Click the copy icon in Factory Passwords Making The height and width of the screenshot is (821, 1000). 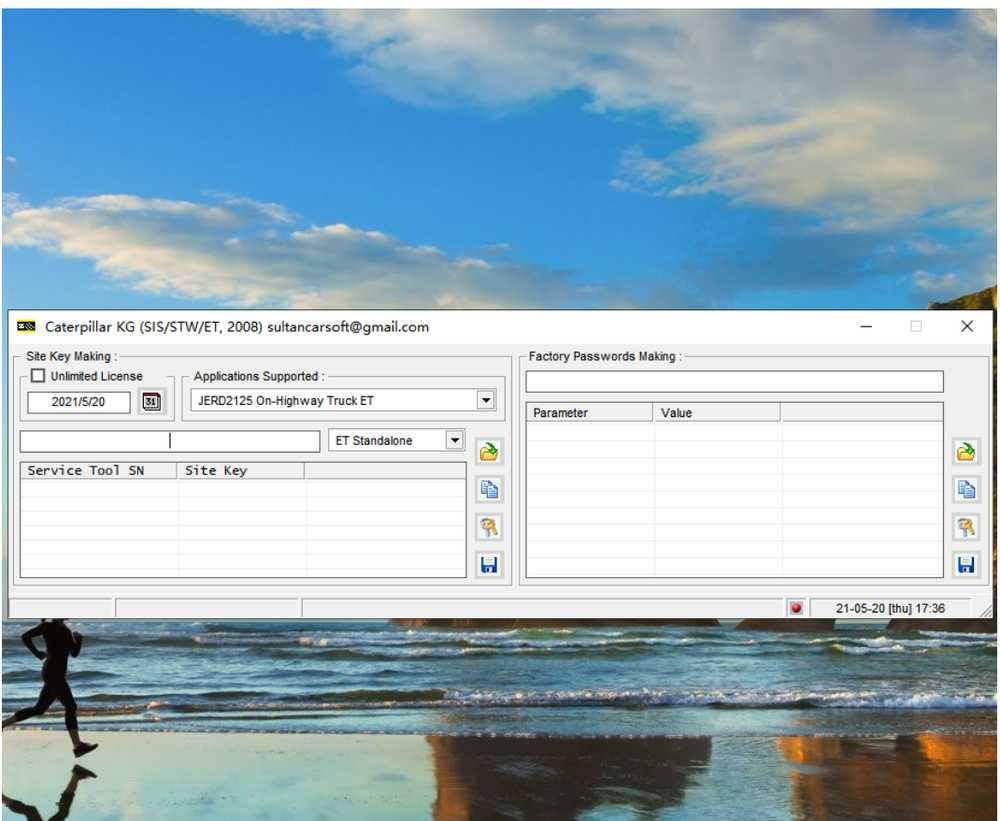click(966, 489)
